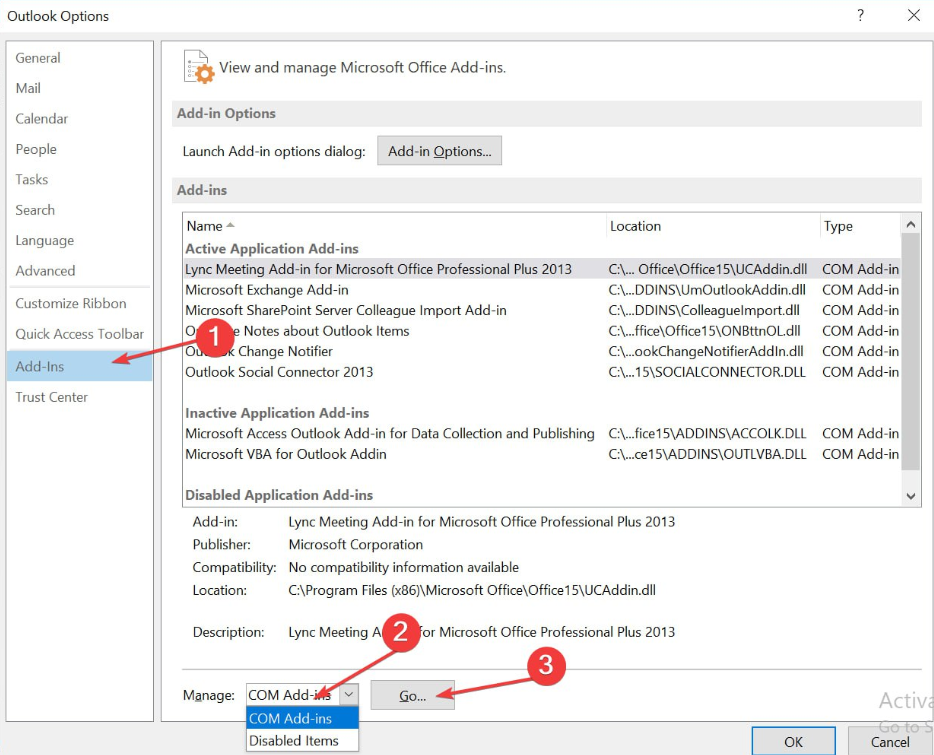This screenshot has width=934, height=755.
Task: Click the C:\Program Files location path value
Action: [x=472, y=591]
